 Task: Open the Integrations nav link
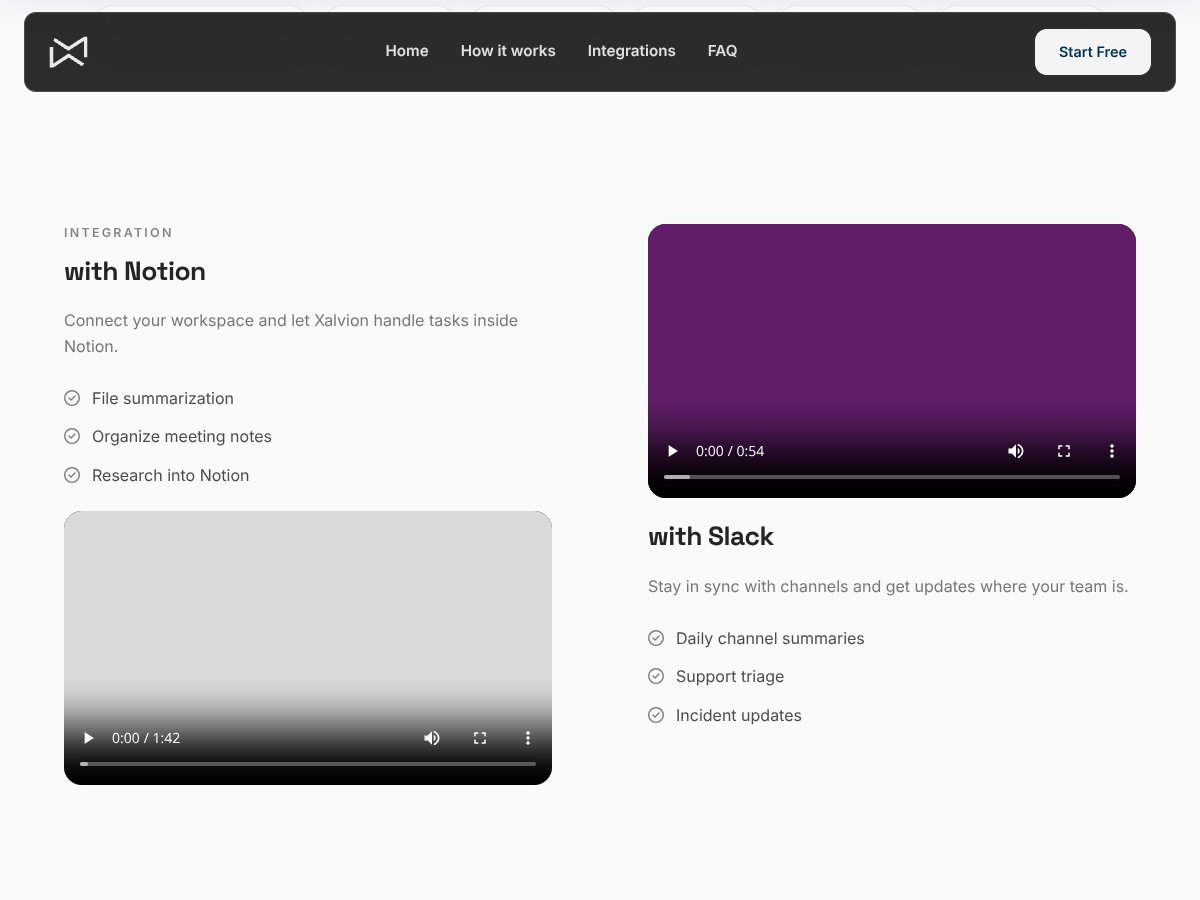(x=631, y=51)
